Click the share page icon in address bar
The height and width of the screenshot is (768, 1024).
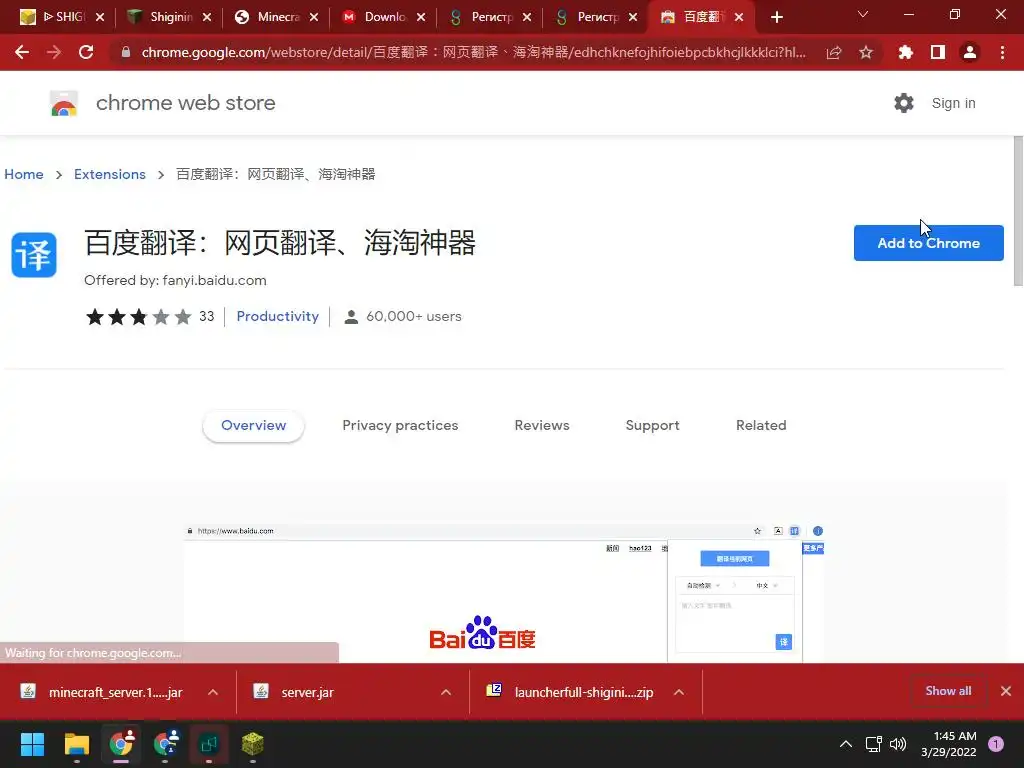click(834, 52)
